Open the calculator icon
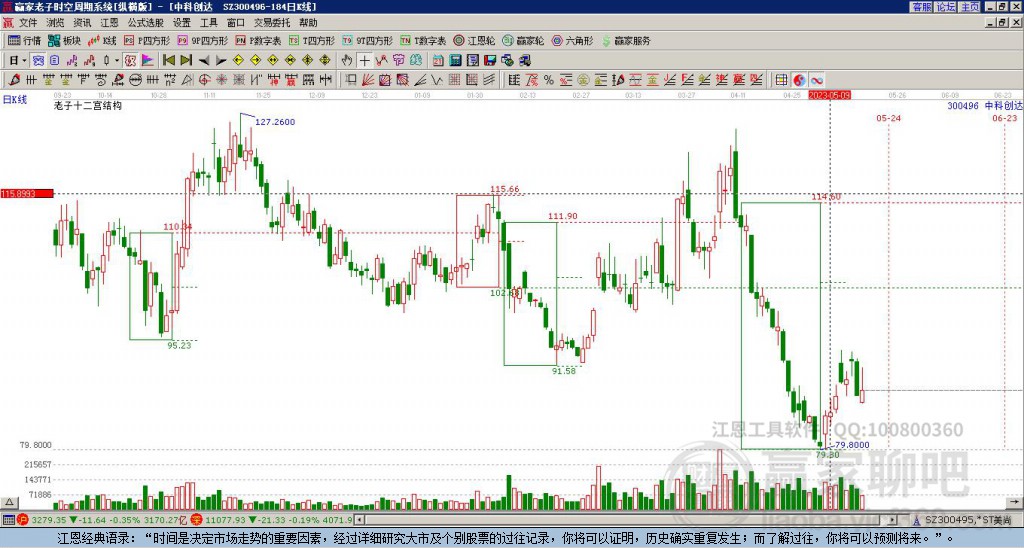This screenshot has height=548, width=1024. pos(456,61)
